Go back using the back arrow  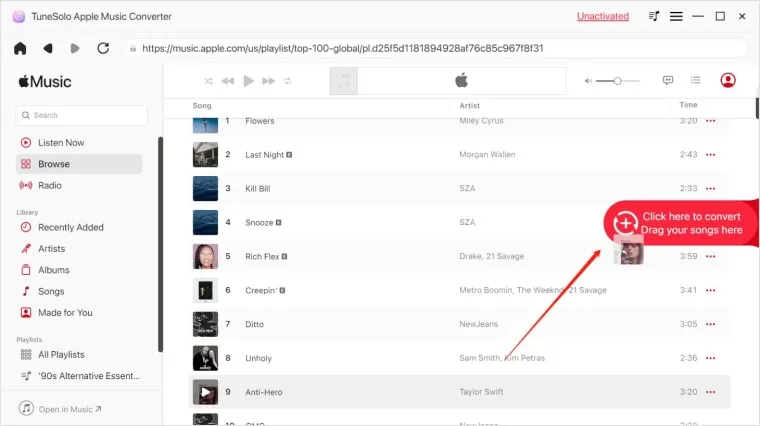pos(48,48)
